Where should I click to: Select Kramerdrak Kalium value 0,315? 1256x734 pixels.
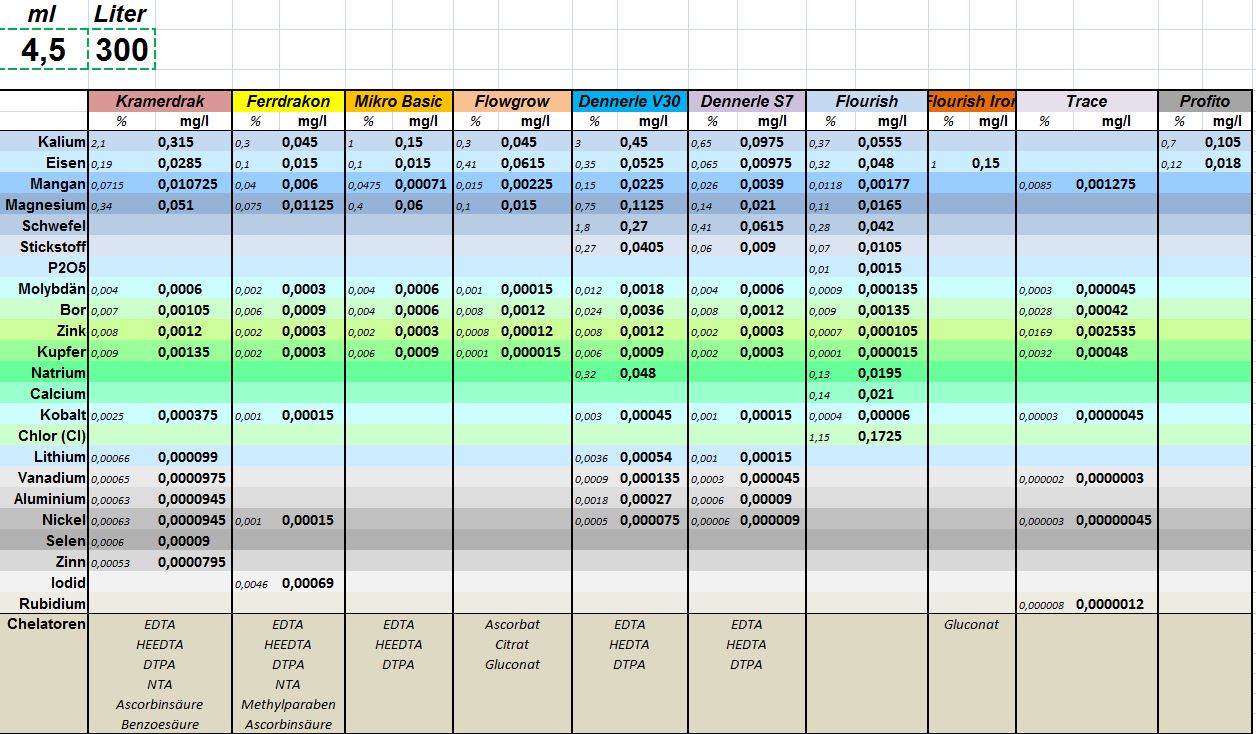[x=175, y=142]
